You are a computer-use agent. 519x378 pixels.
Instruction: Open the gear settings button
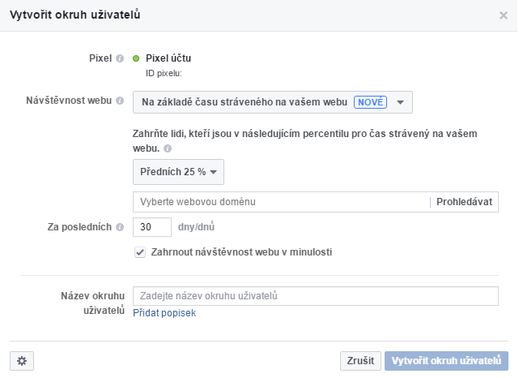click(x=22, y=361)
